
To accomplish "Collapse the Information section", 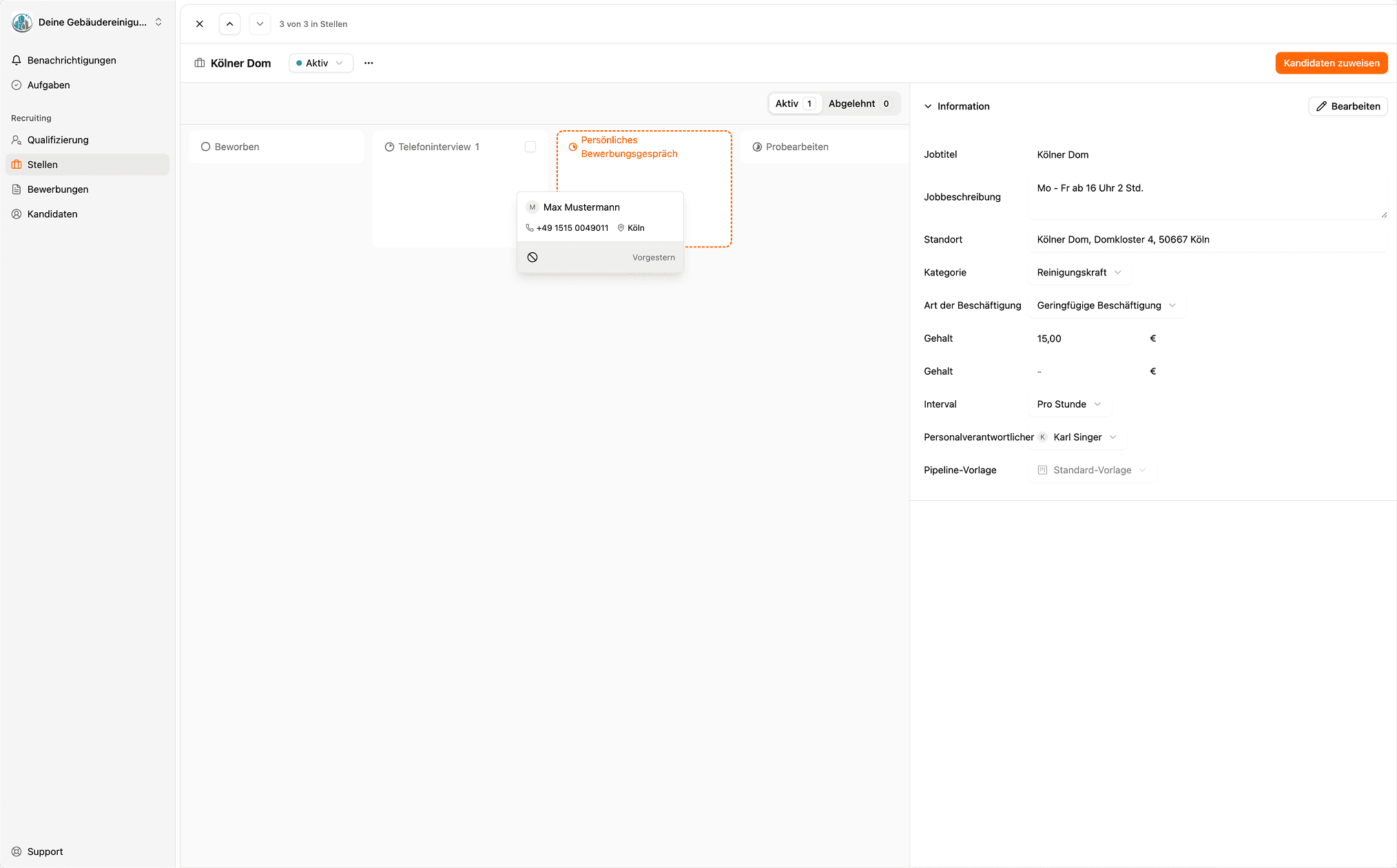I will [x=928, y=106].
